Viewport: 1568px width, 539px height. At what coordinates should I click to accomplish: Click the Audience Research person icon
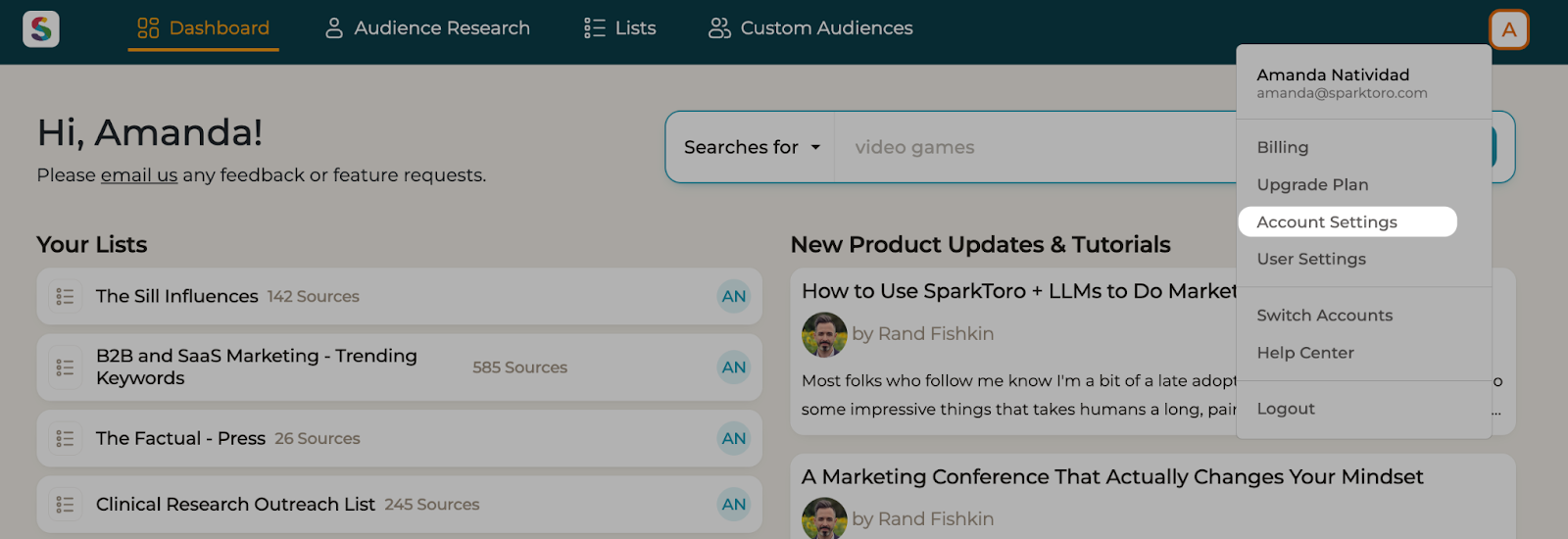point(334,28)
